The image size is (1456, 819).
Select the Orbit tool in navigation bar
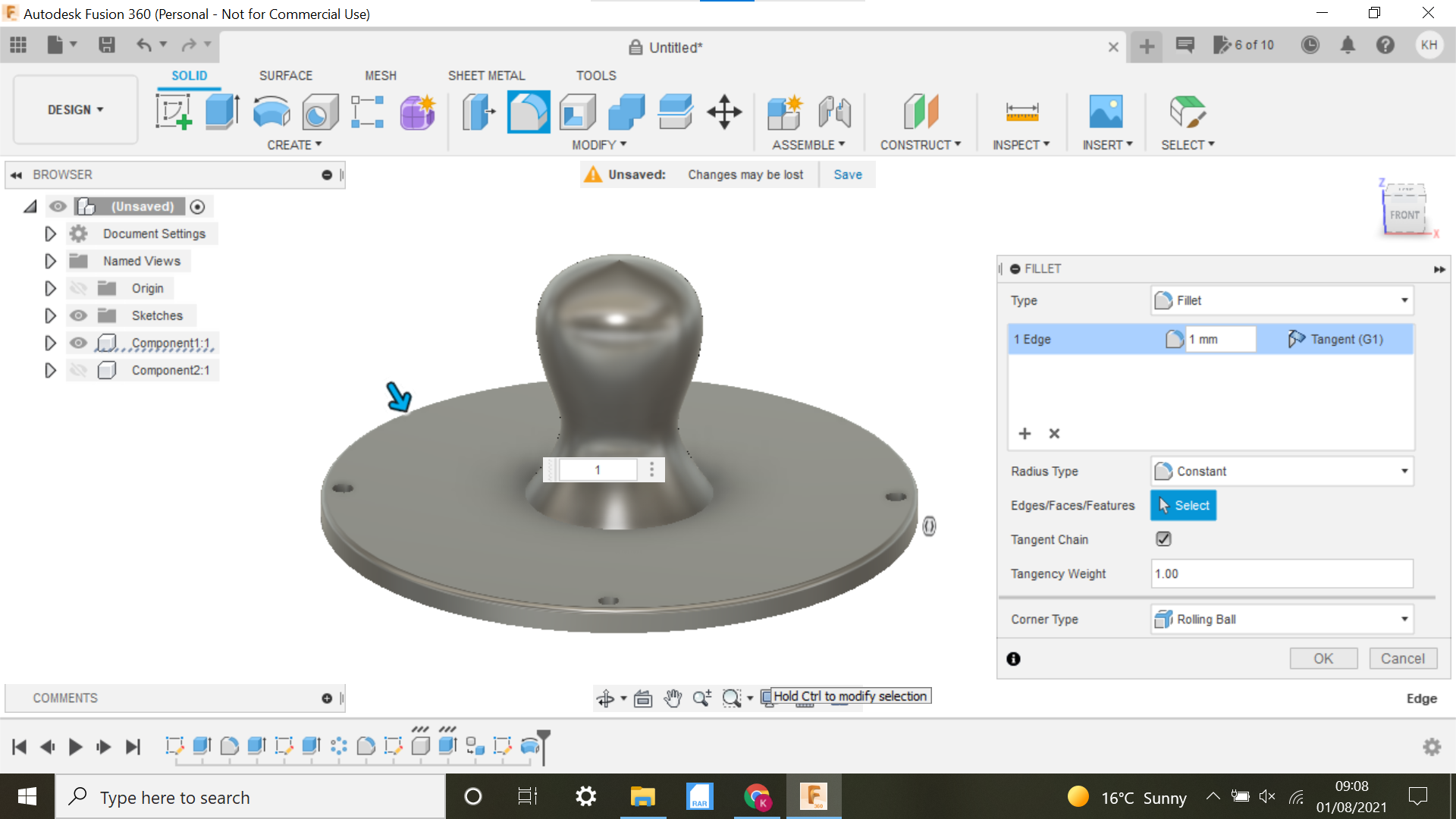607,698
